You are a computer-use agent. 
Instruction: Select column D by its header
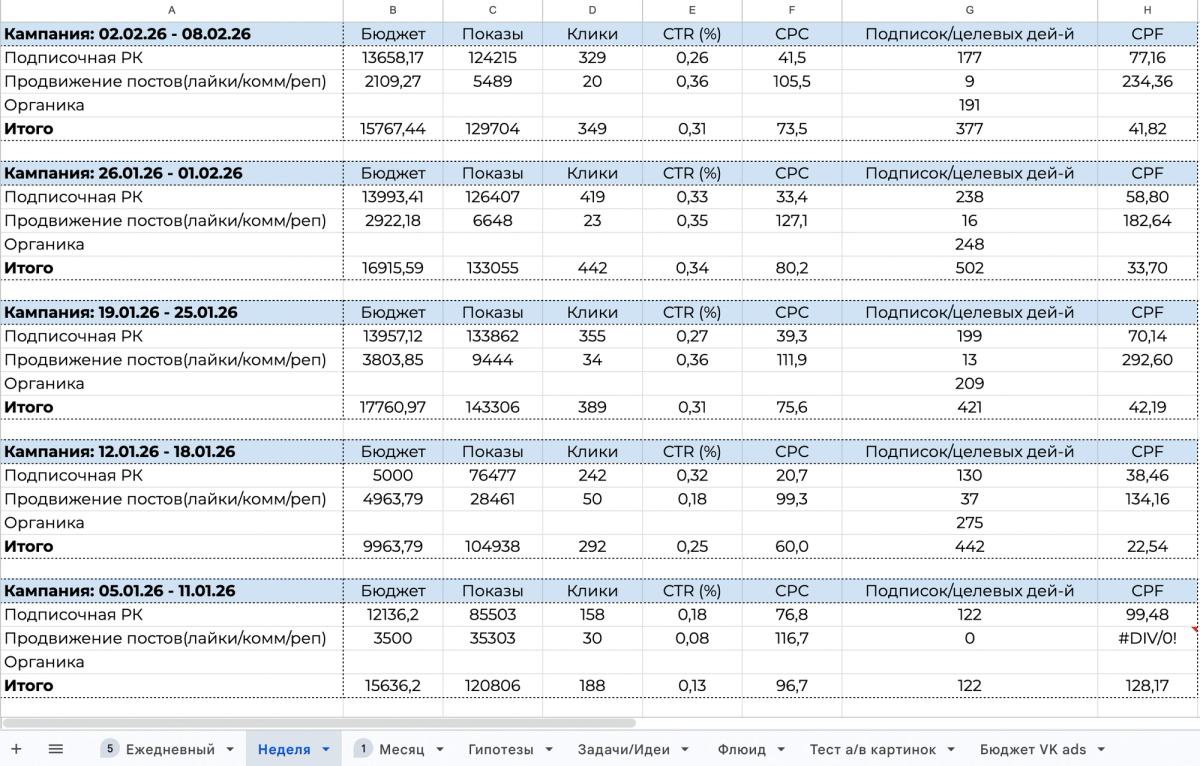coord(593,10)
